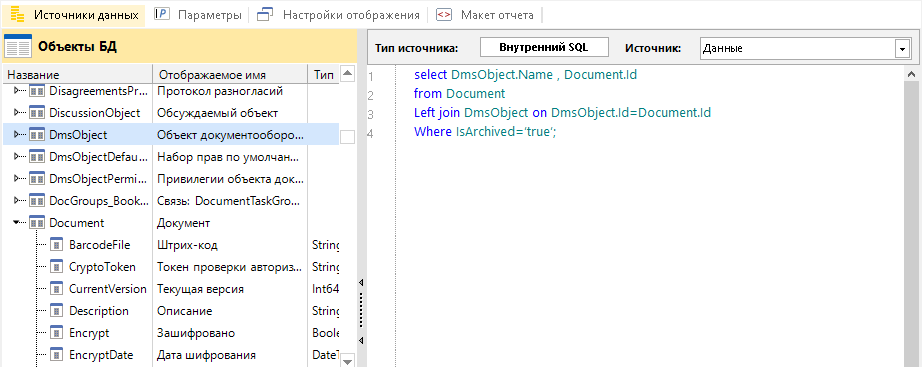Viewport: 922px width, 370px height.
Task: Click the Объекты БД panel icon
Action: [x=18, y=46]
